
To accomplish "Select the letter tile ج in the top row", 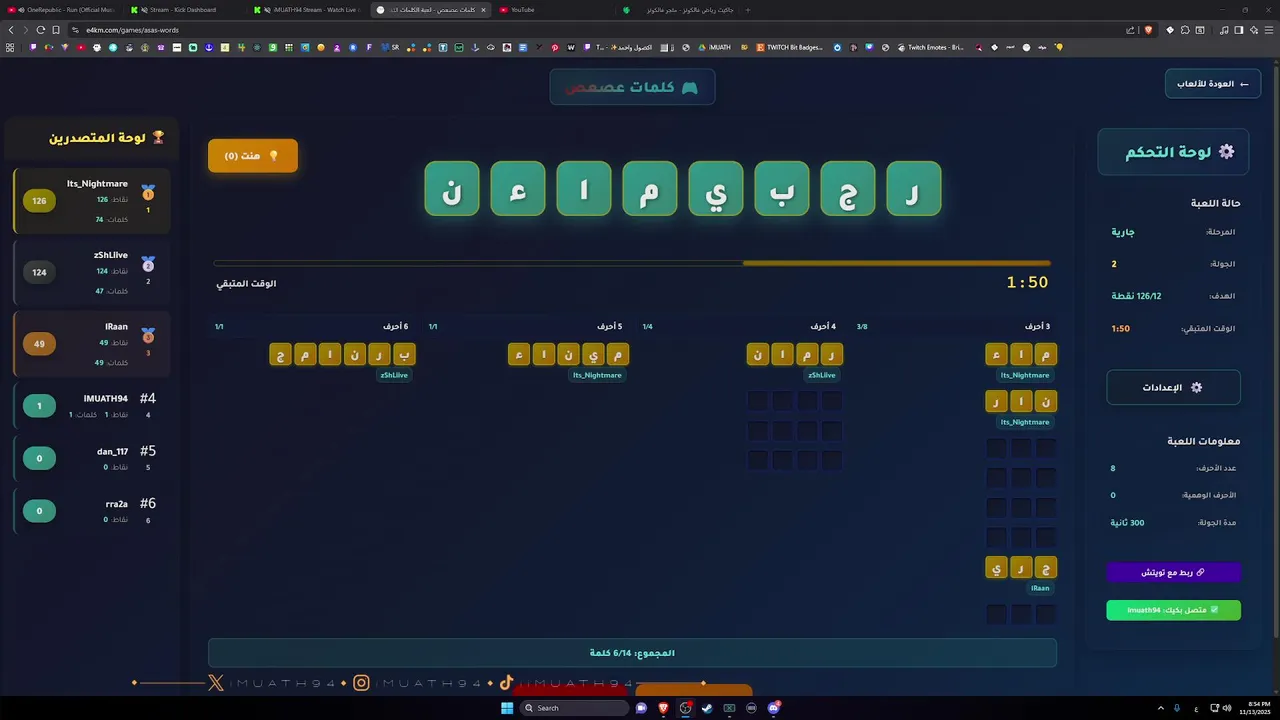I will tap(848, 188).
